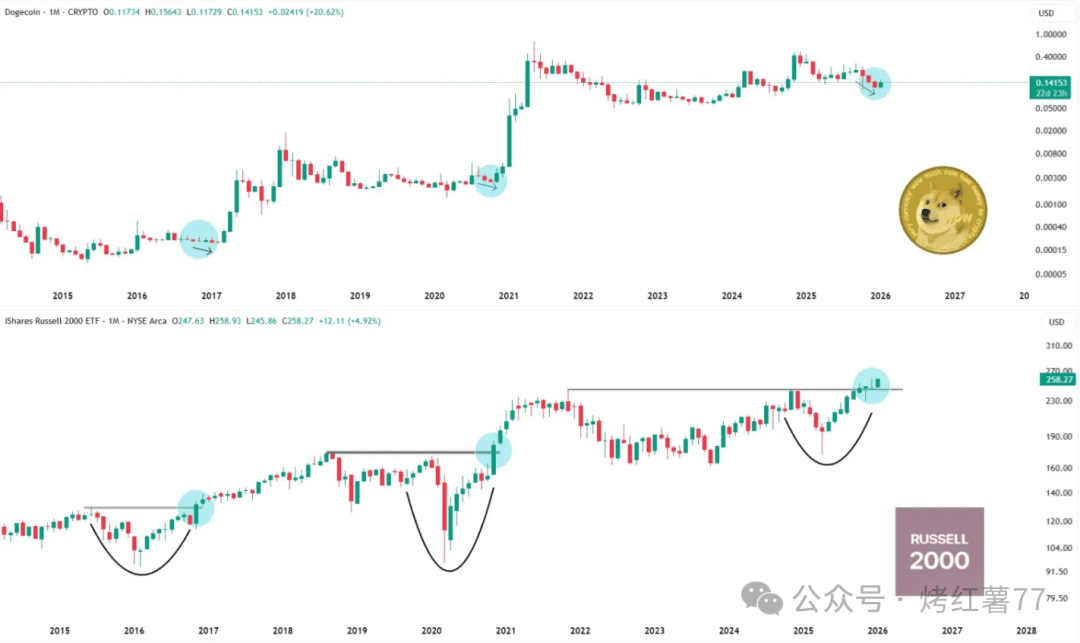
Task: Click the 310.00 tick on Russell price axis
Action: point(1057,346)
